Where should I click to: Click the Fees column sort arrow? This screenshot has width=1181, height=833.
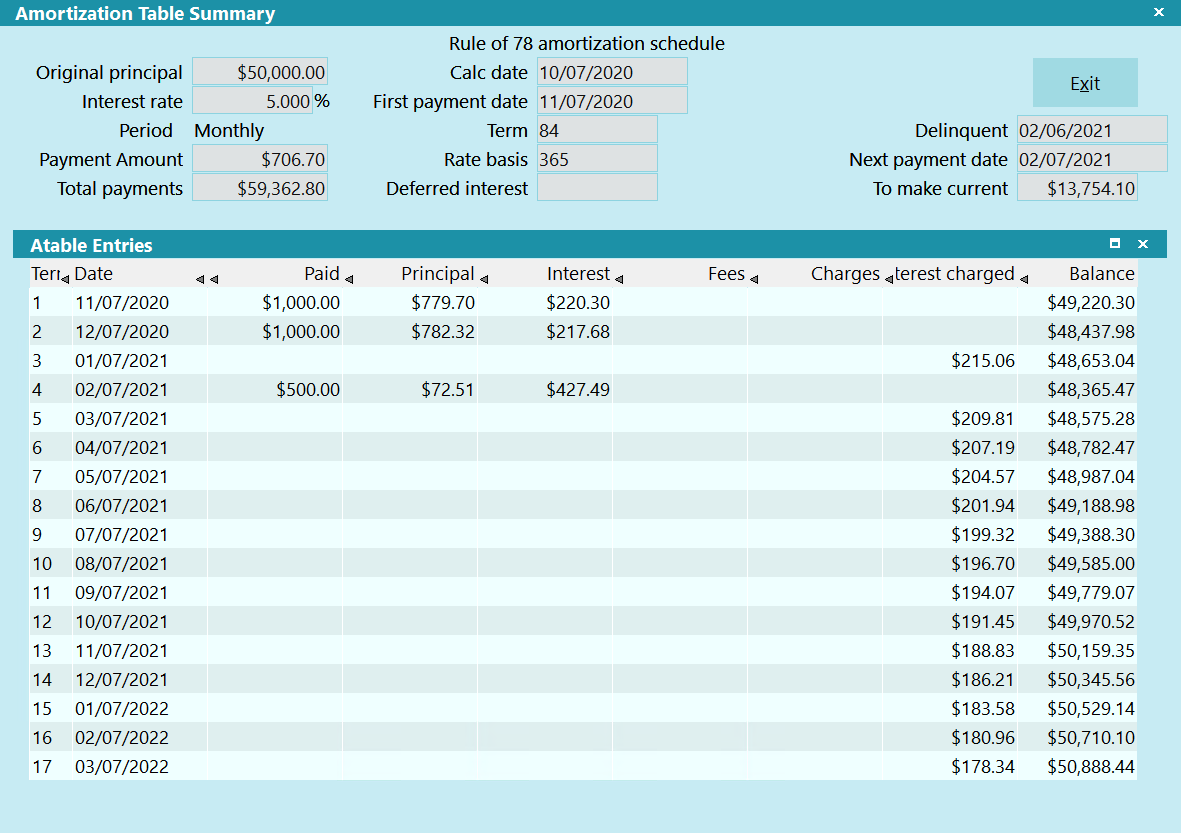point(753,279)
